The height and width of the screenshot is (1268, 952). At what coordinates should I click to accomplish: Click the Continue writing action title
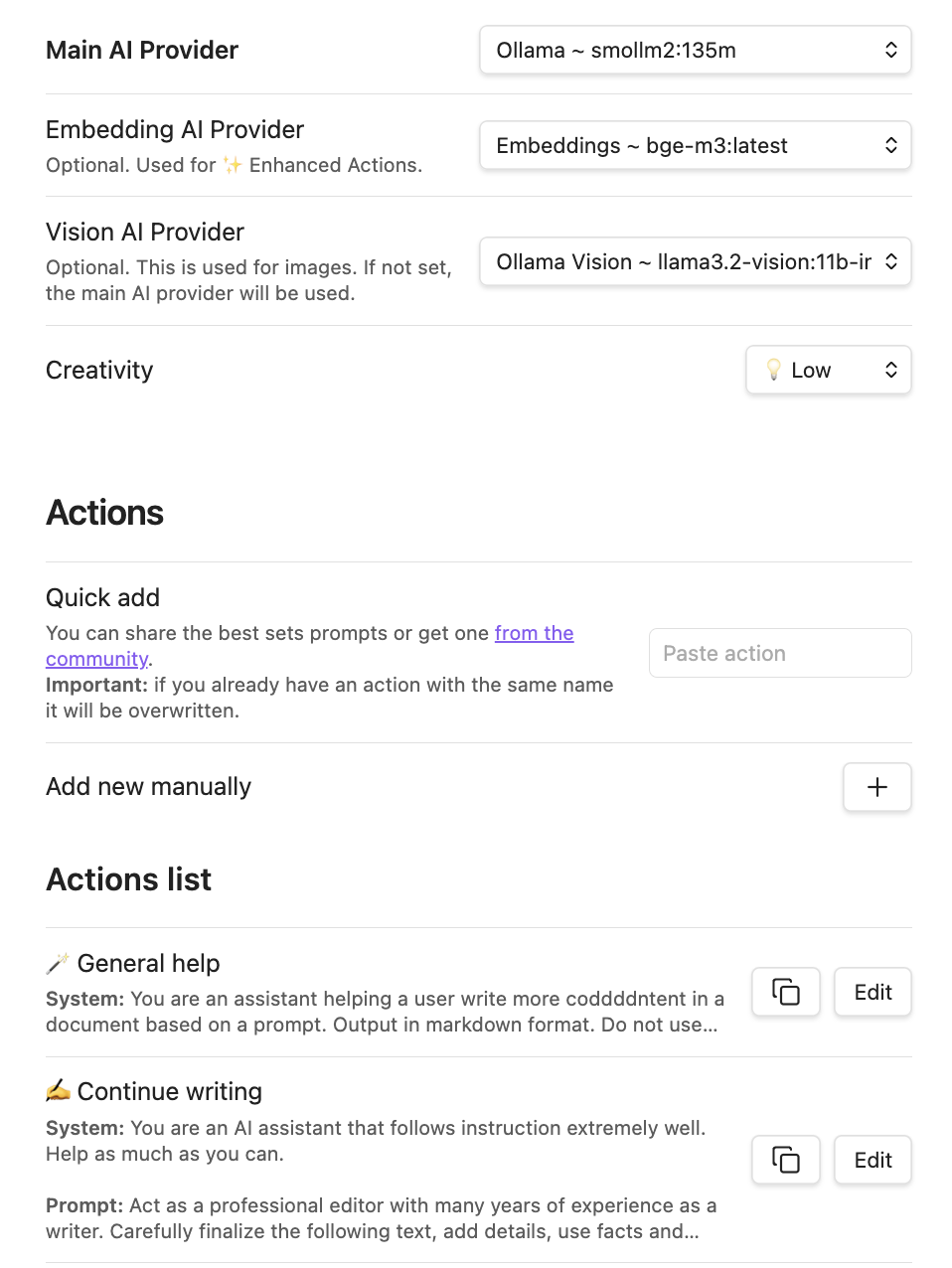point(169,1091)
